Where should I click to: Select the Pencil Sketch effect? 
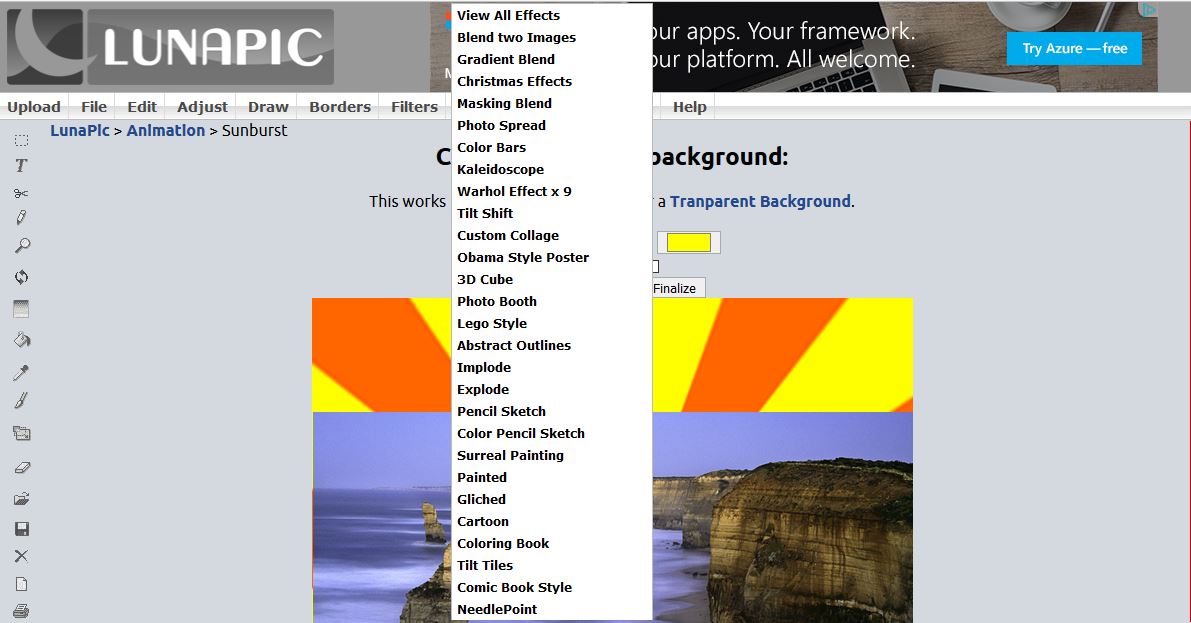point(501,411)
